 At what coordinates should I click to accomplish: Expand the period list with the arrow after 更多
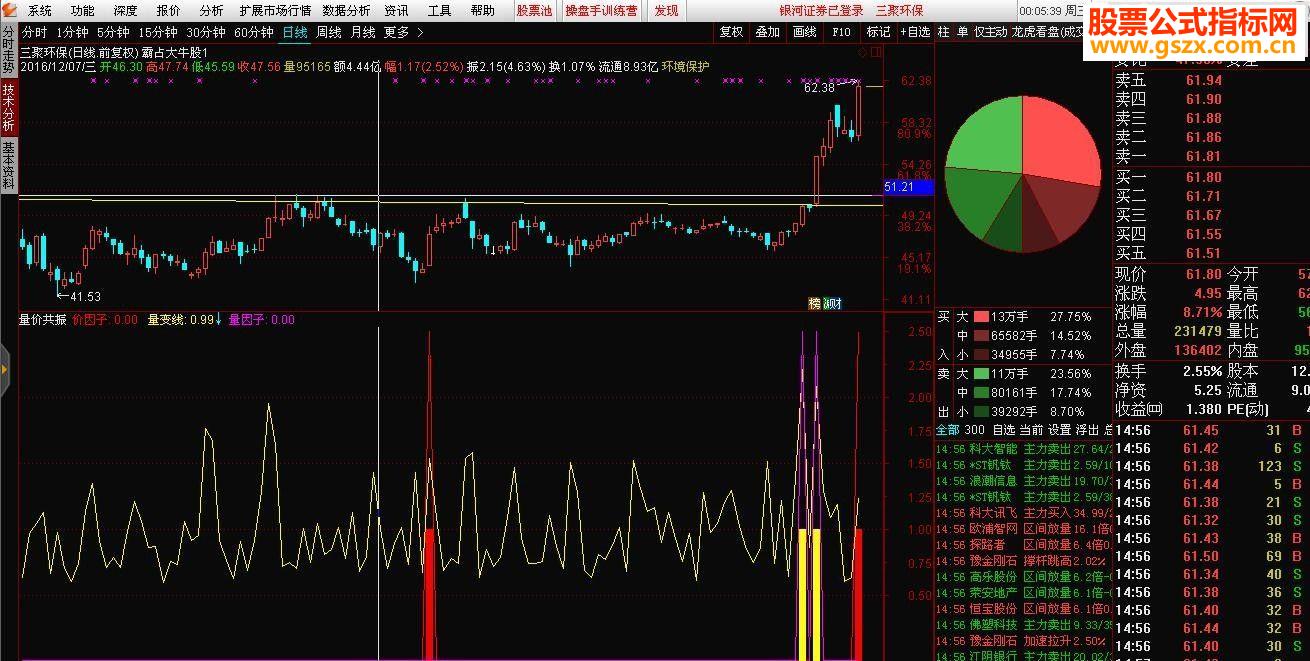point(420,32)
